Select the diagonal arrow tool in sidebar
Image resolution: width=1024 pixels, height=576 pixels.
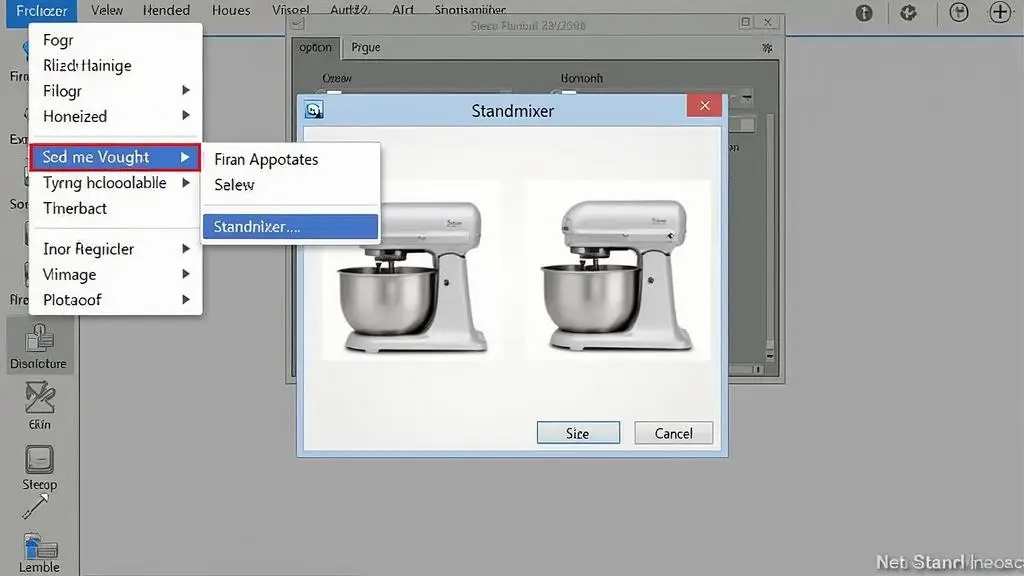click(x=35, y=506)
